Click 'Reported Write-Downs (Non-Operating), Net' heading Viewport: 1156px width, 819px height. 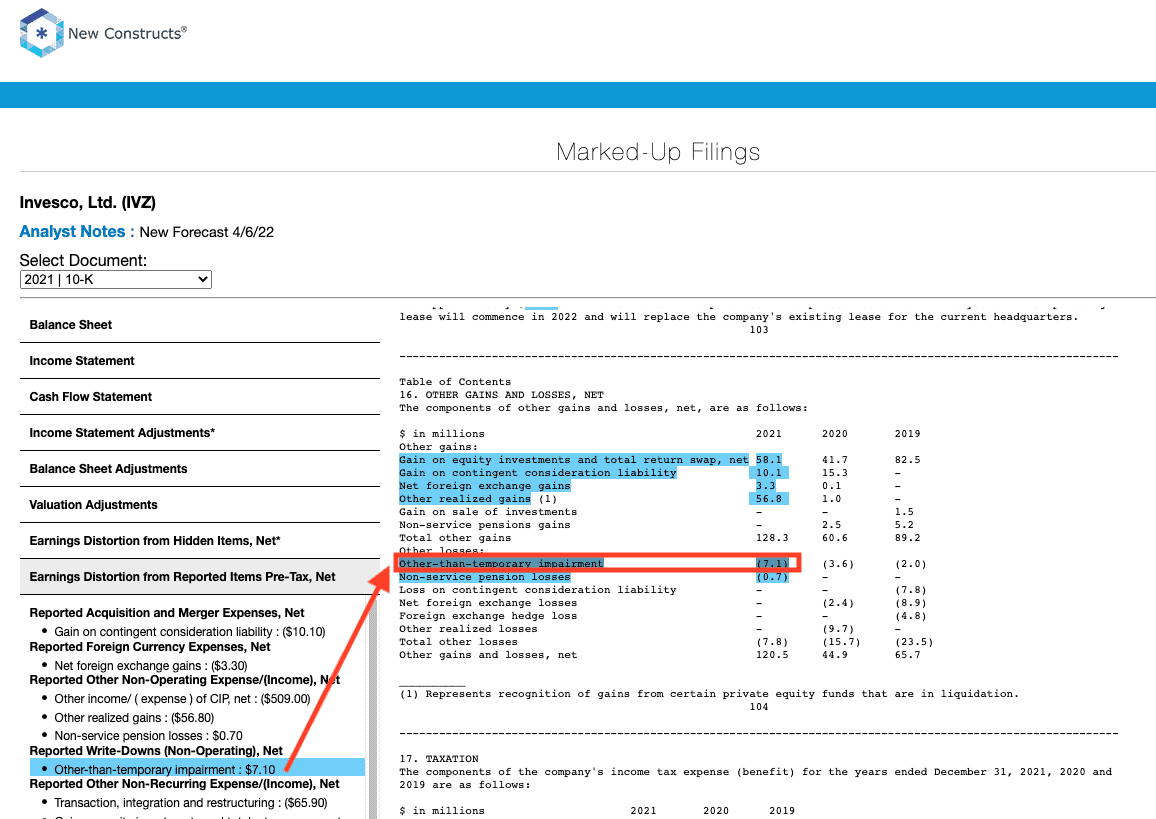coord(156,750)
